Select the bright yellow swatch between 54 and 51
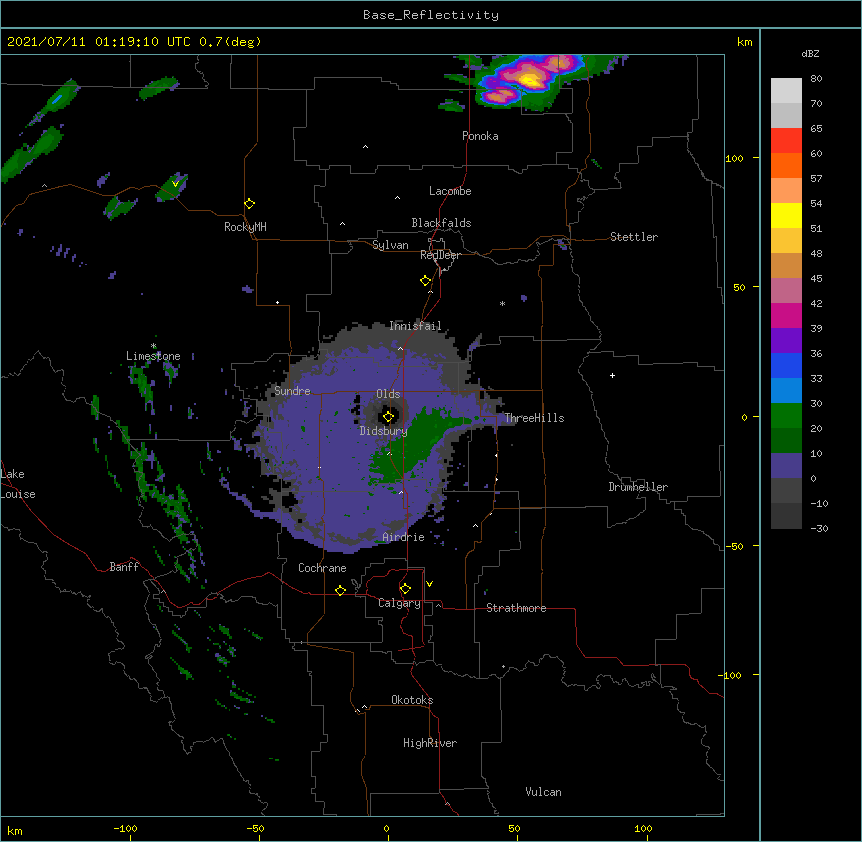The height and width of the screenshot is (842, 862). [x=786, y=215]
